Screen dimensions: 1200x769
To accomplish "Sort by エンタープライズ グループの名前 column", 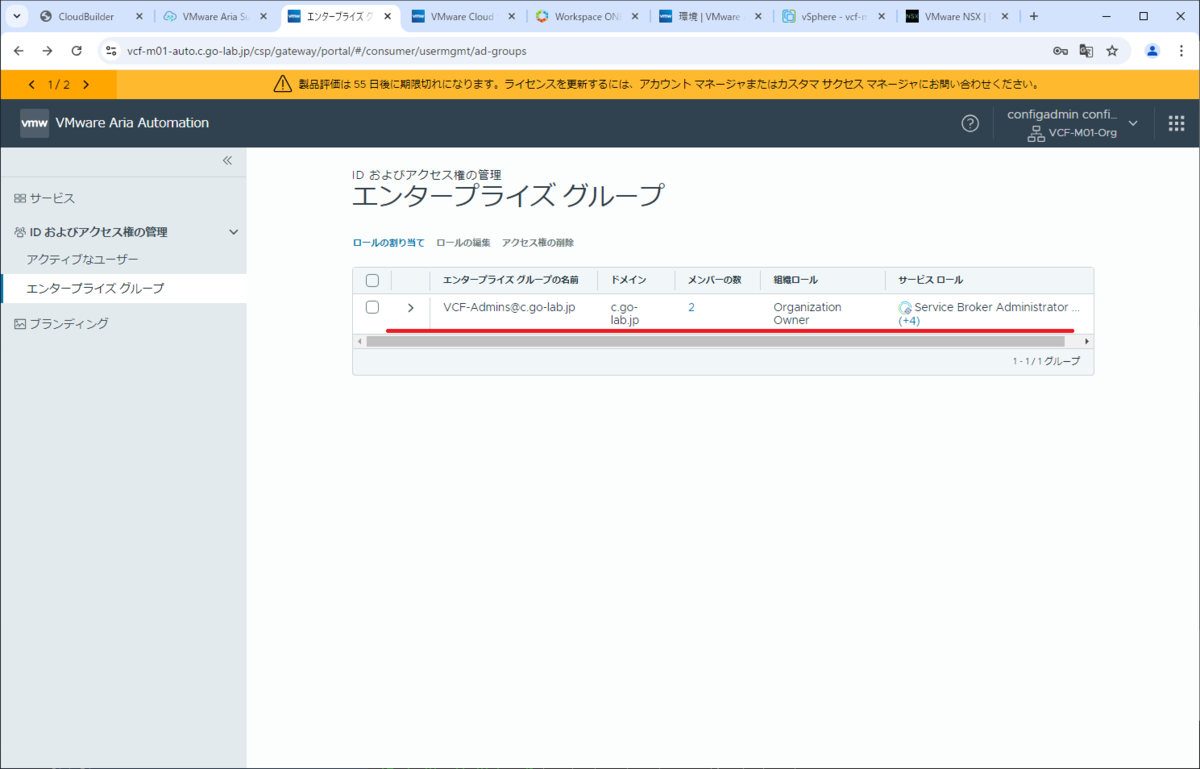I will (511, 280).
